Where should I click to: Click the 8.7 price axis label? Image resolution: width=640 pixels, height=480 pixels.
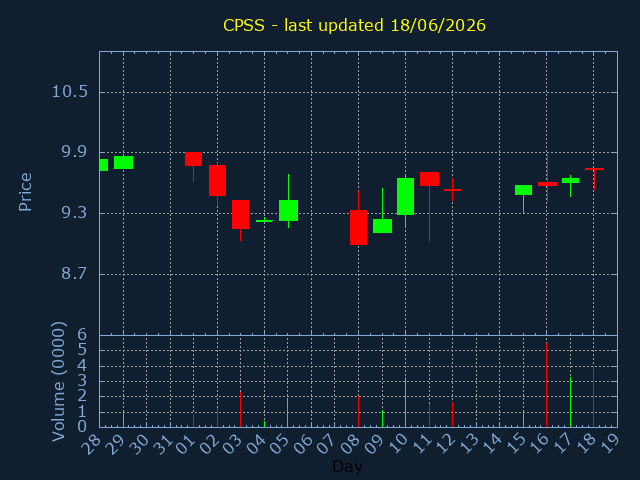(x=74, y=273)
